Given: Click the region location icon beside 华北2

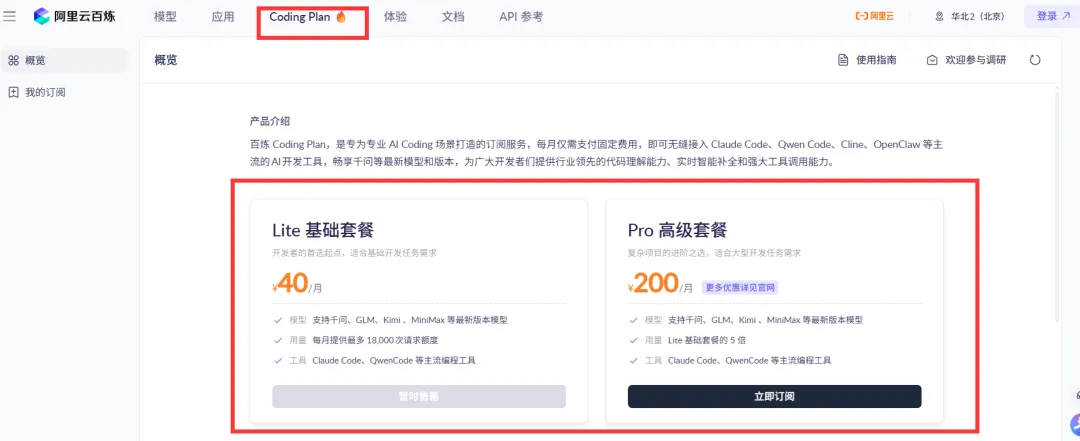Looking at the screenshot, I should 939,17.
